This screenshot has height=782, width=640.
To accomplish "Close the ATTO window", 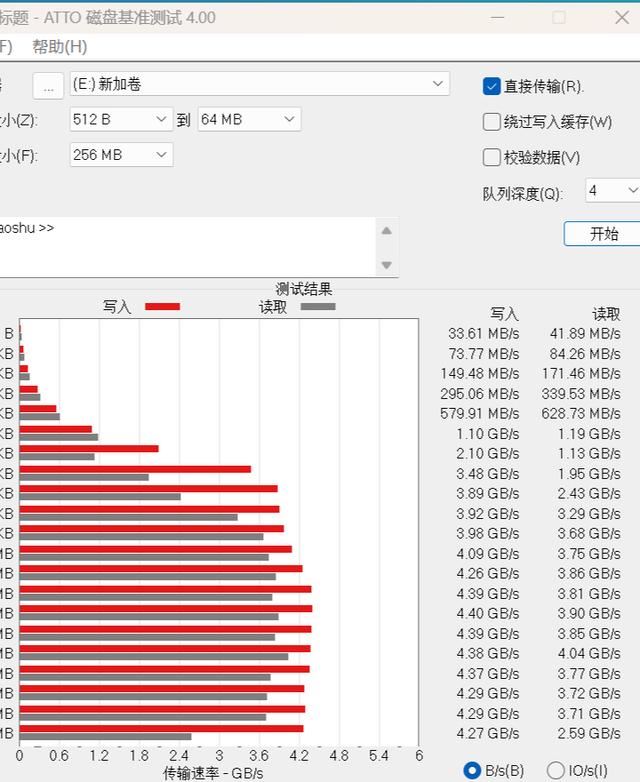I will (x=622, y=18).
